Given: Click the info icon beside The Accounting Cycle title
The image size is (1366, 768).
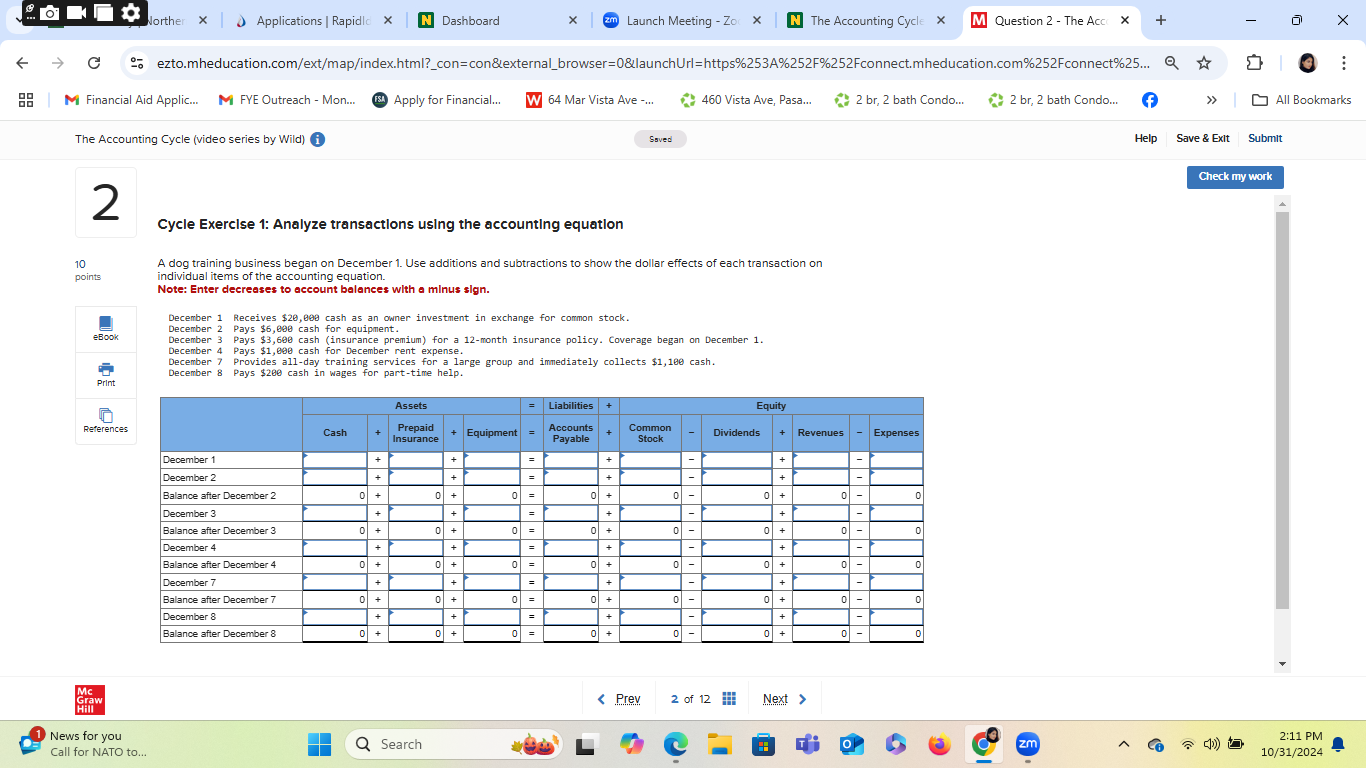Looking at the screenshot, I should [317, 139].
